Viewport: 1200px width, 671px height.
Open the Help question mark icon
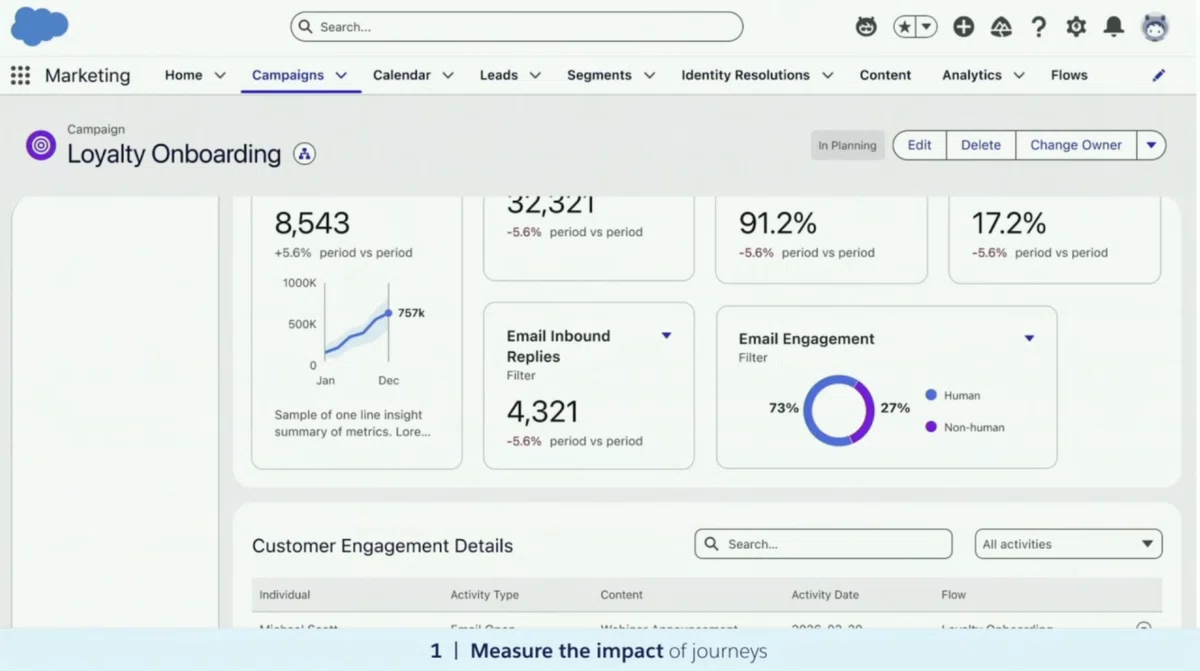click(1039, 27)
